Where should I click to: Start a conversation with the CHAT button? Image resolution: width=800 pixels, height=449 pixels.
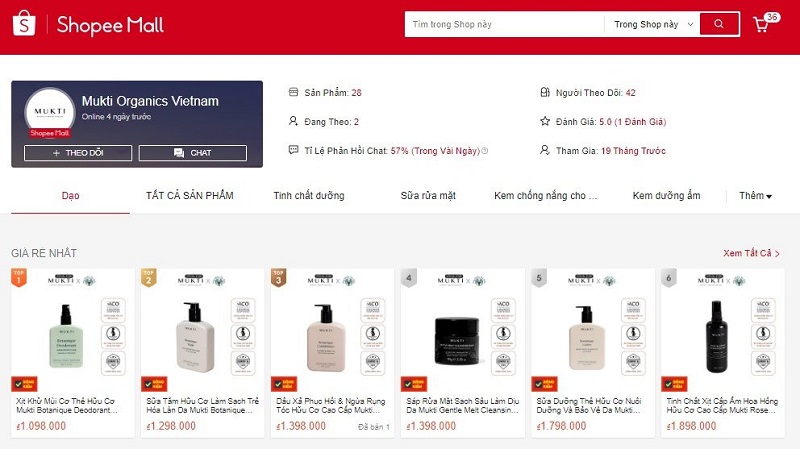point(193,153)
